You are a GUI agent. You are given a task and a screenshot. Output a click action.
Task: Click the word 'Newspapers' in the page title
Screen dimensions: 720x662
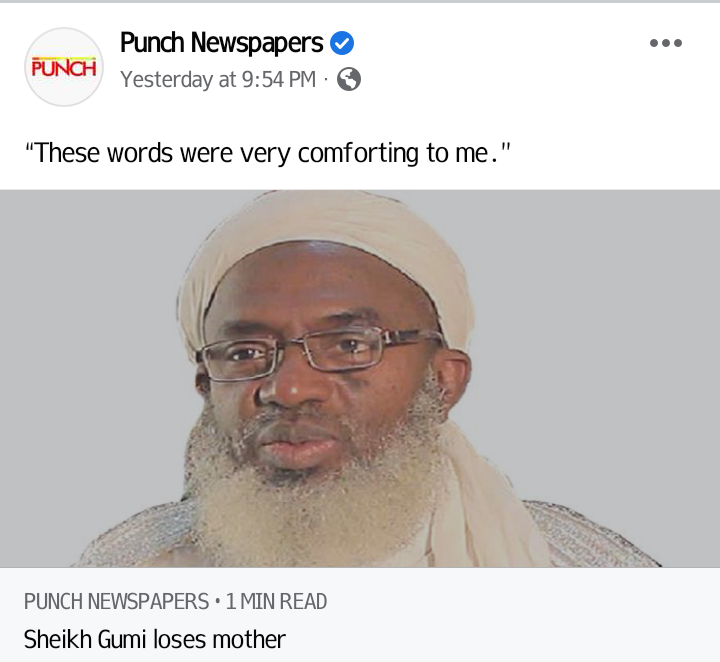[257, 43]
